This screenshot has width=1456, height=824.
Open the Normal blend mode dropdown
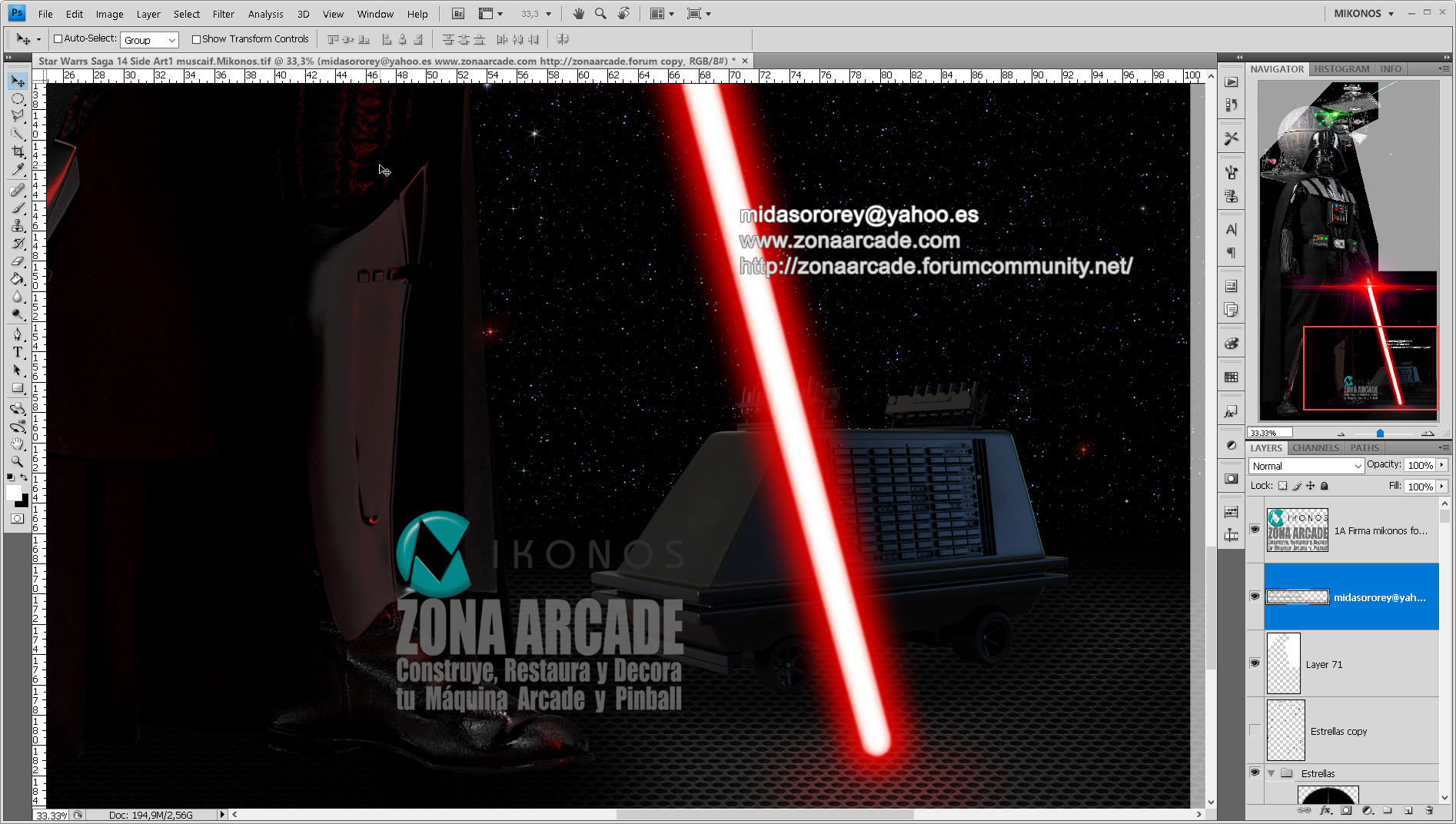(x=1306, y=466)
